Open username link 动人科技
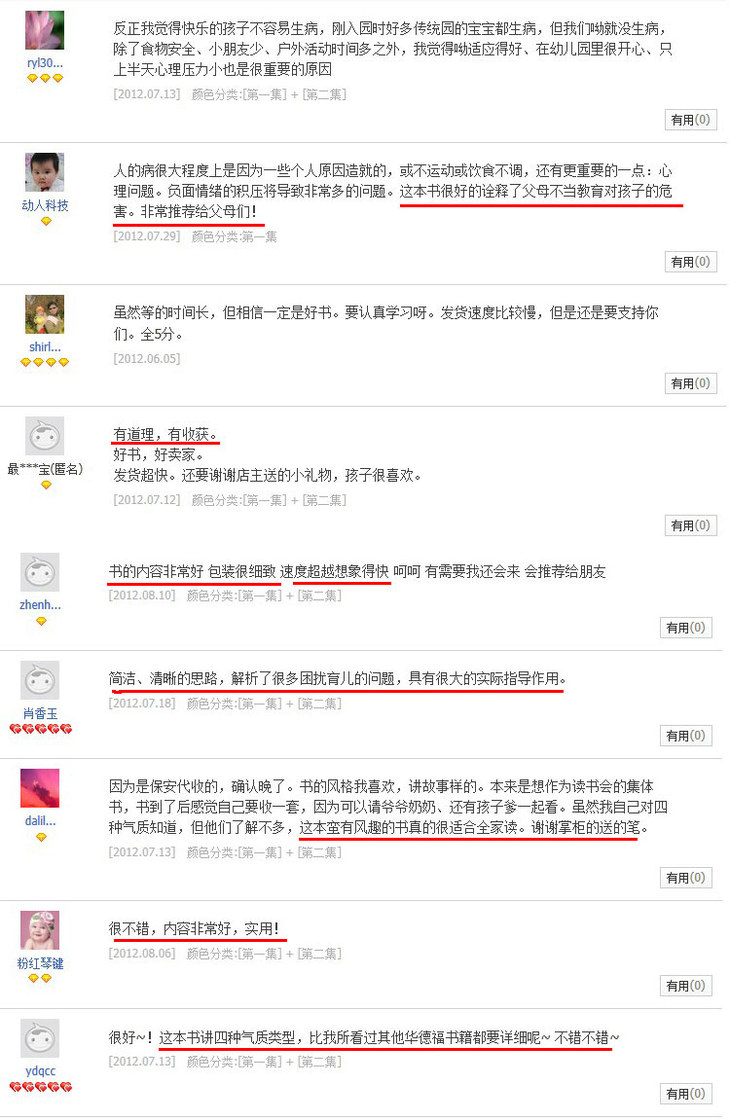730x1120 pixels. click(45, 205)
